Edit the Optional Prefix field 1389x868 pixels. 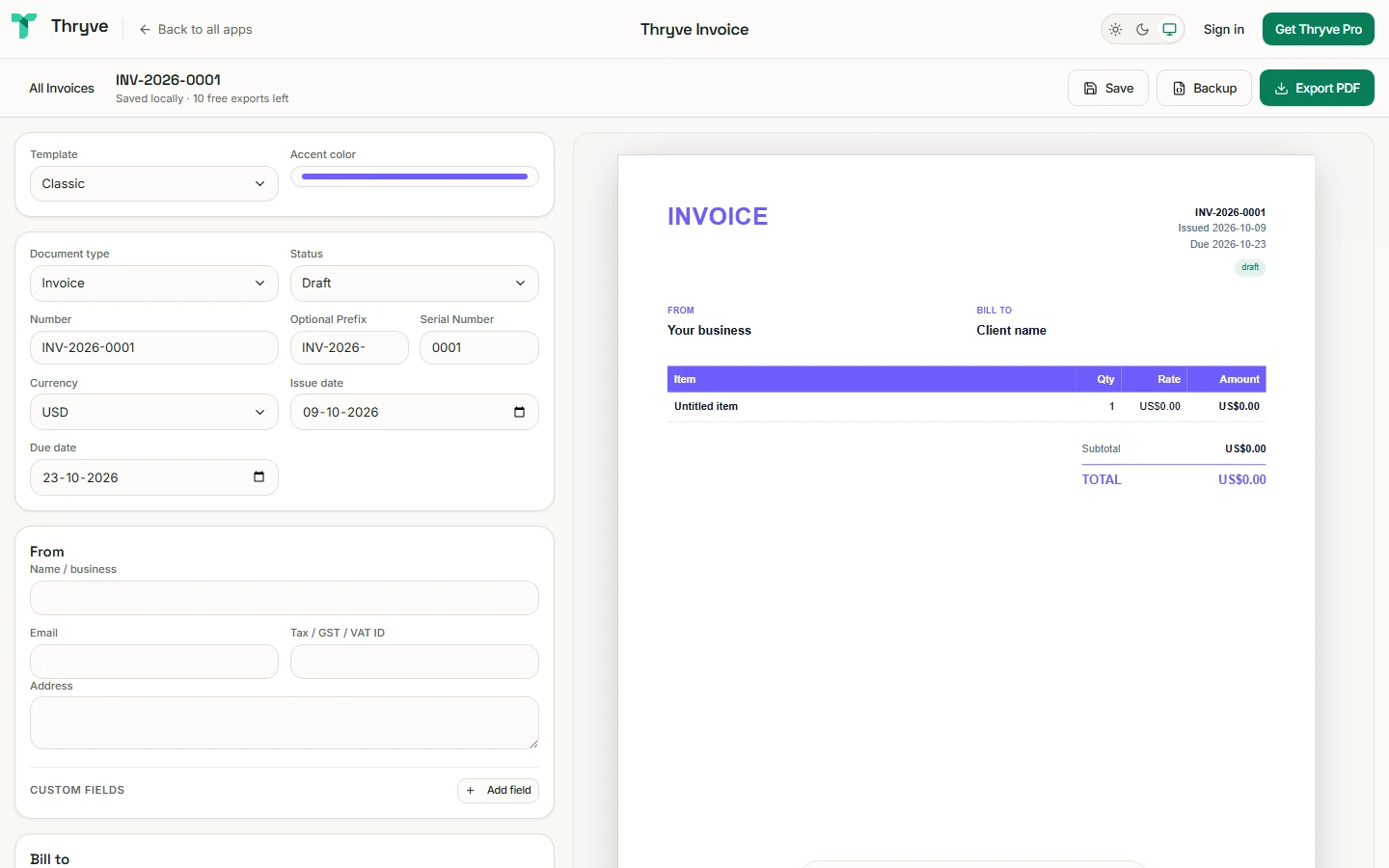click(x=349, y=348)
